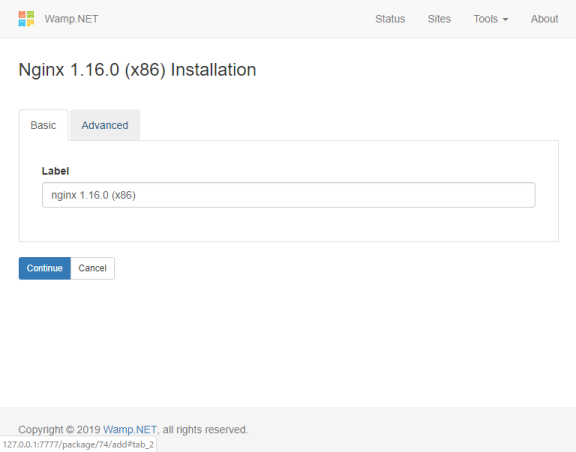Click the colorful Wamp.NET logo icon
Screen dimensions: 576x452
pyautogui.click(x=26, y=19)
